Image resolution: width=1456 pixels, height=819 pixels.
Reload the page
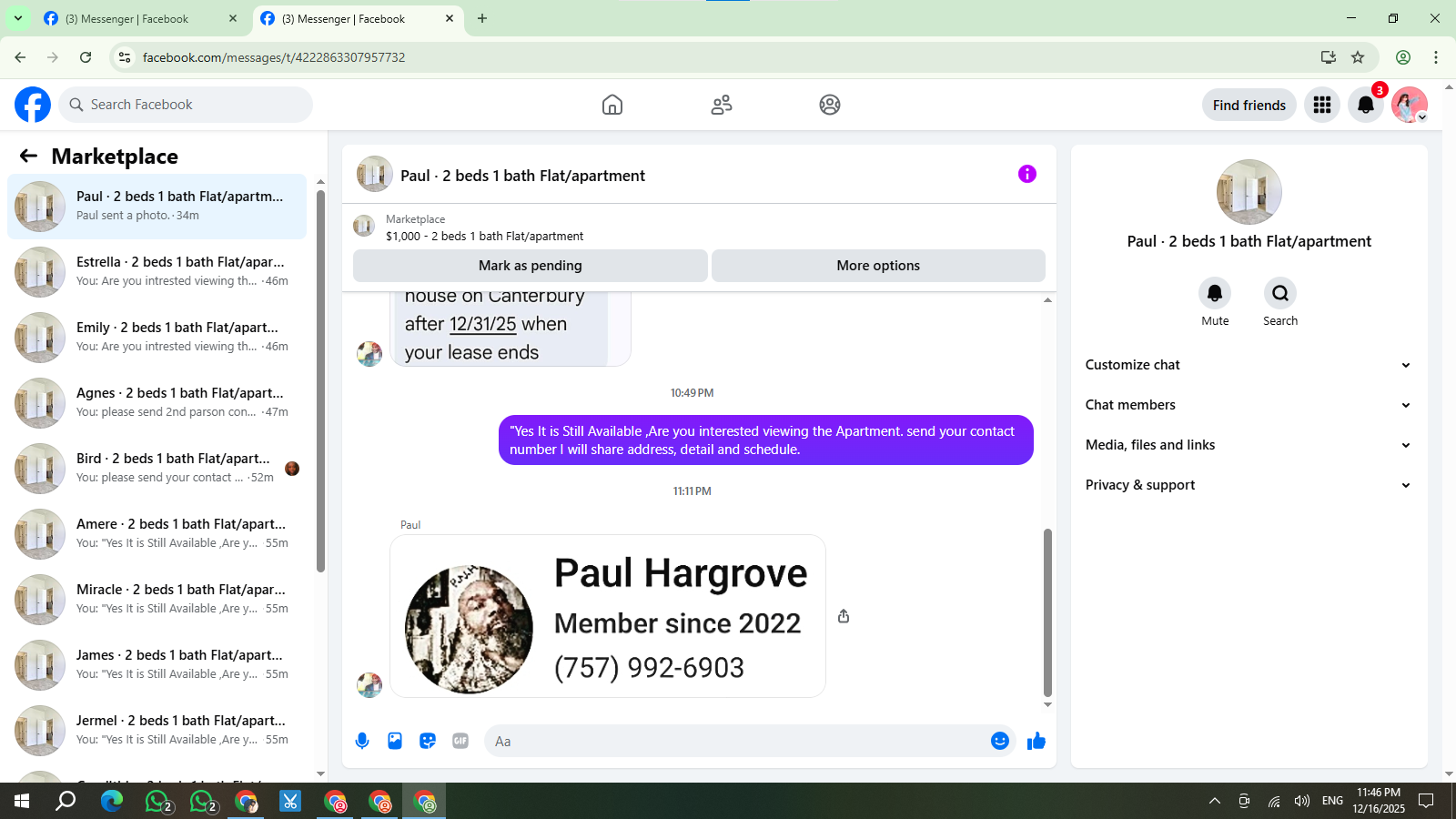tap(86, 57)
